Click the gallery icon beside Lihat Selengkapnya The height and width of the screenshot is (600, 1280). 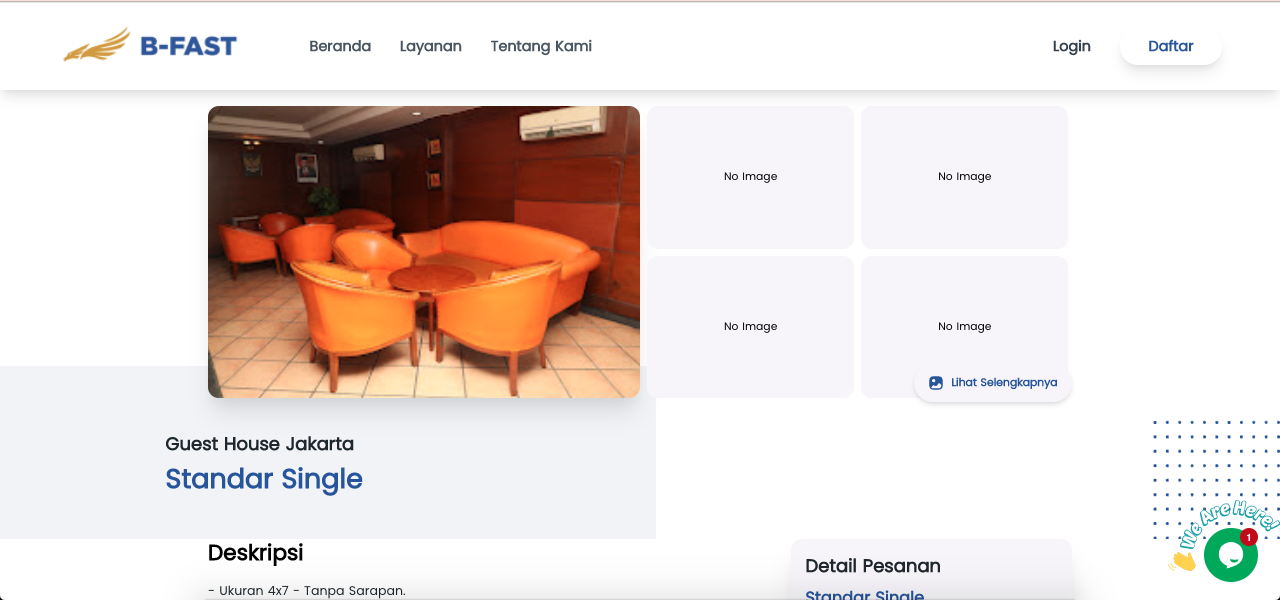pos(936,383)
